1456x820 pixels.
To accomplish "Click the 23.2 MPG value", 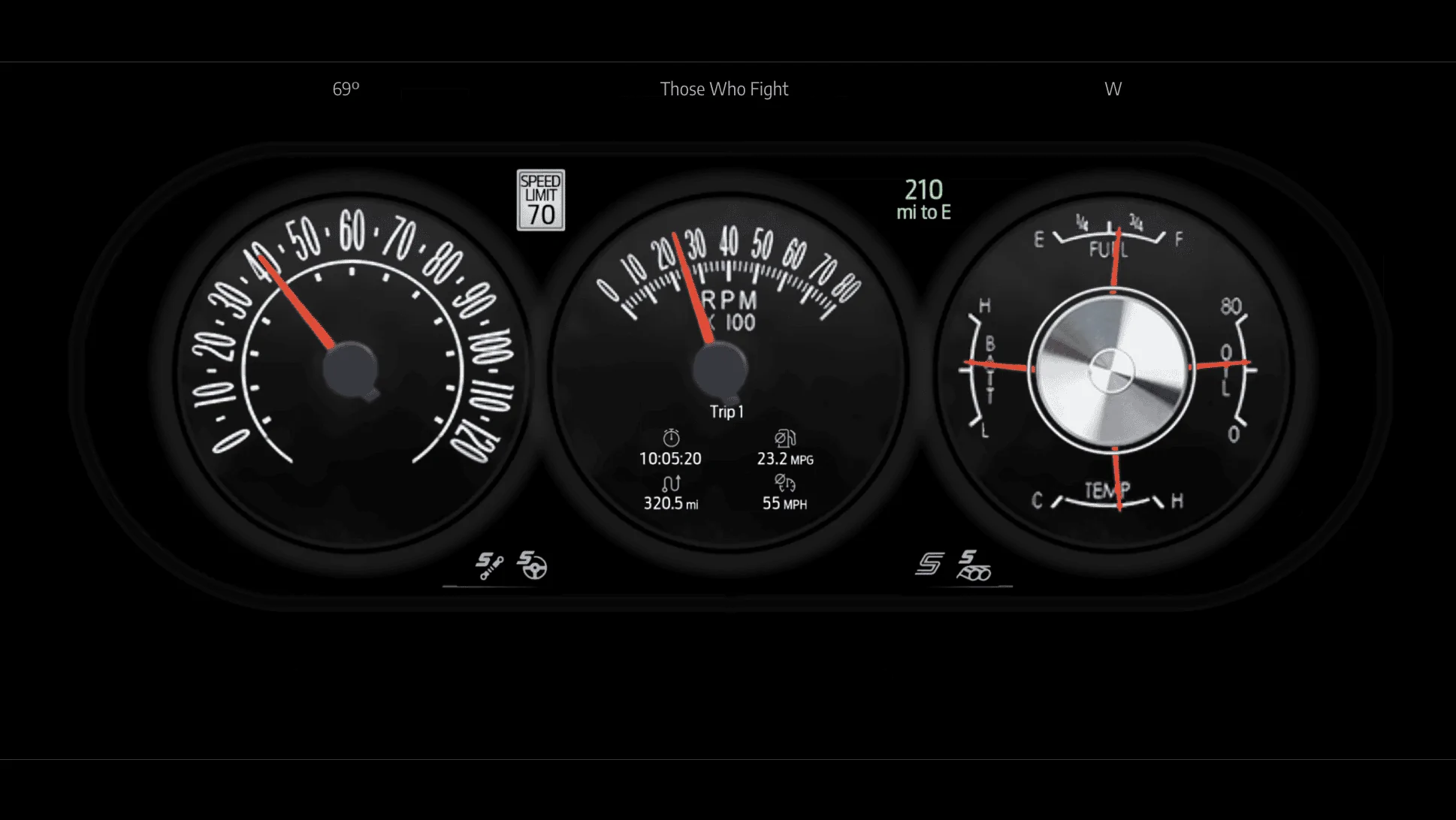I will 785,459.
